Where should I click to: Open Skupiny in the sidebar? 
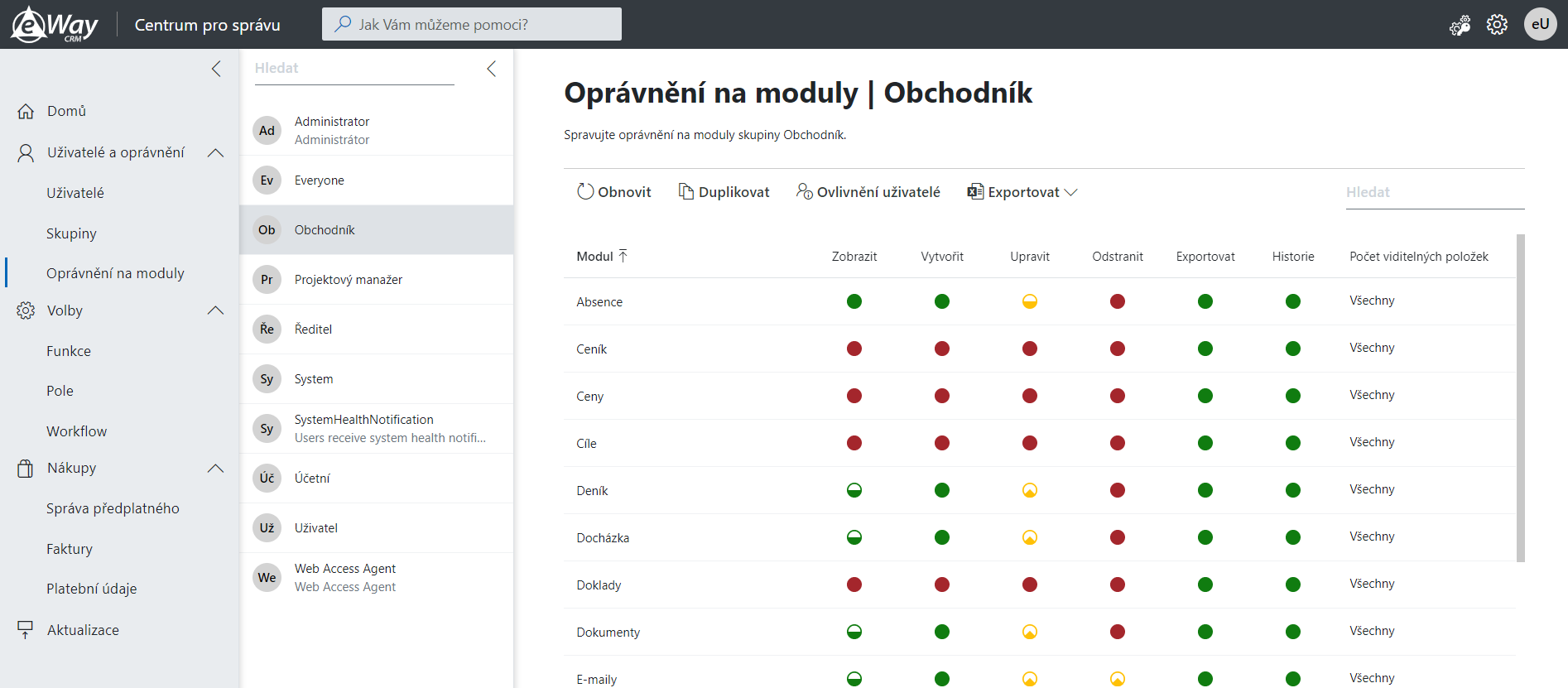click(71, 233)
